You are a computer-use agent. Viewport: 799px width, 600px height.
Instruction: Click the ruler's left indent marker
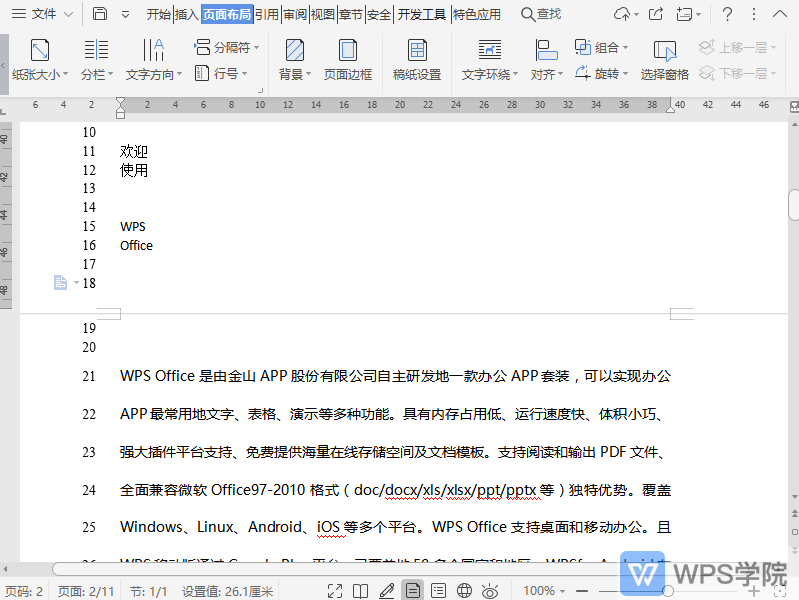120,115
